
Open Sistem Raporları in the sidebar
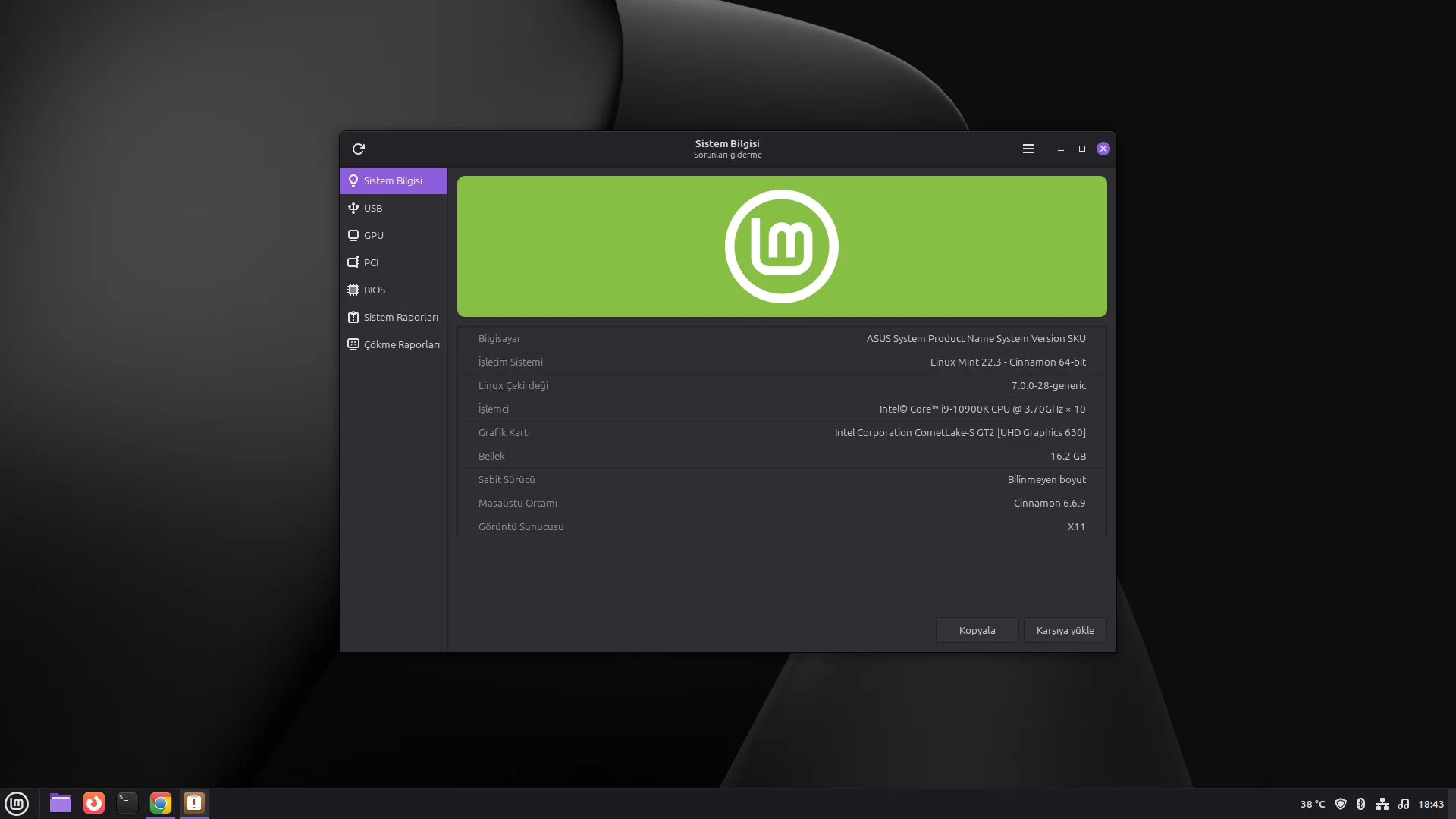tap(394, 317)
